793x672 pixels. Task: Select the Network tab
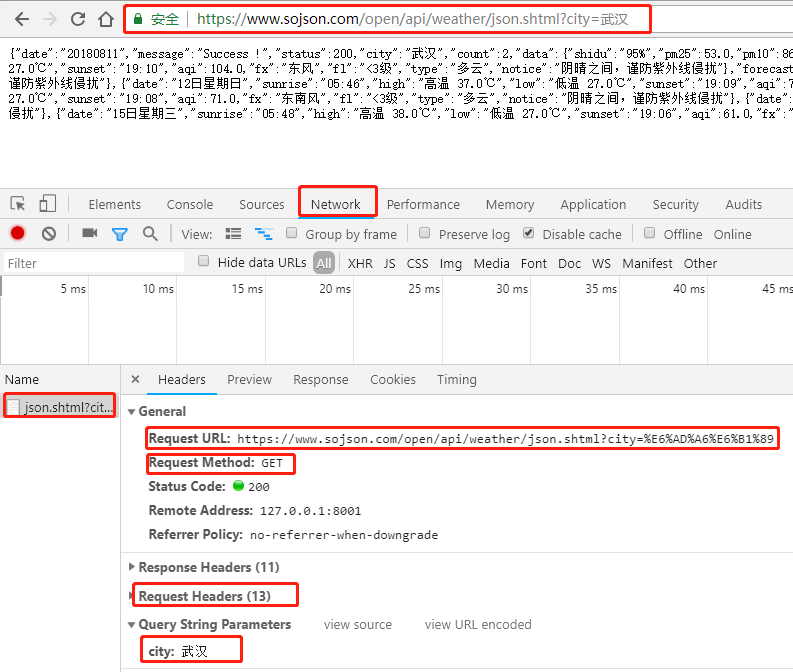(335, 204)
